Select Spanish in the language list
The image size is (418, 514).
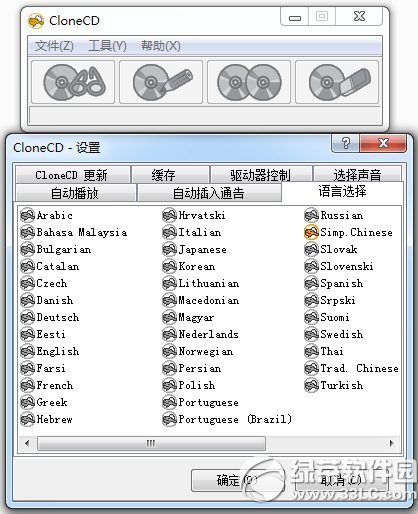point(342,283)
